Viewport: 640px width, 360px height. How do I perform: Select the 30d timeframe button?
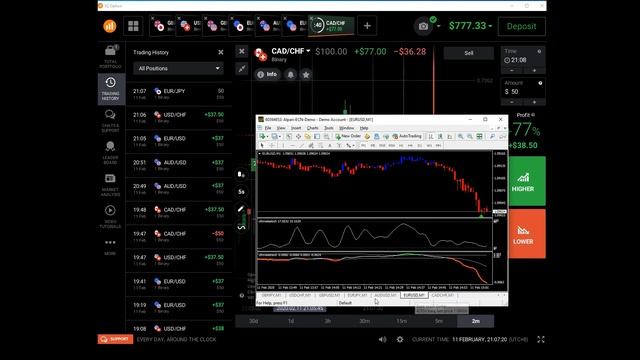point(253,321)
